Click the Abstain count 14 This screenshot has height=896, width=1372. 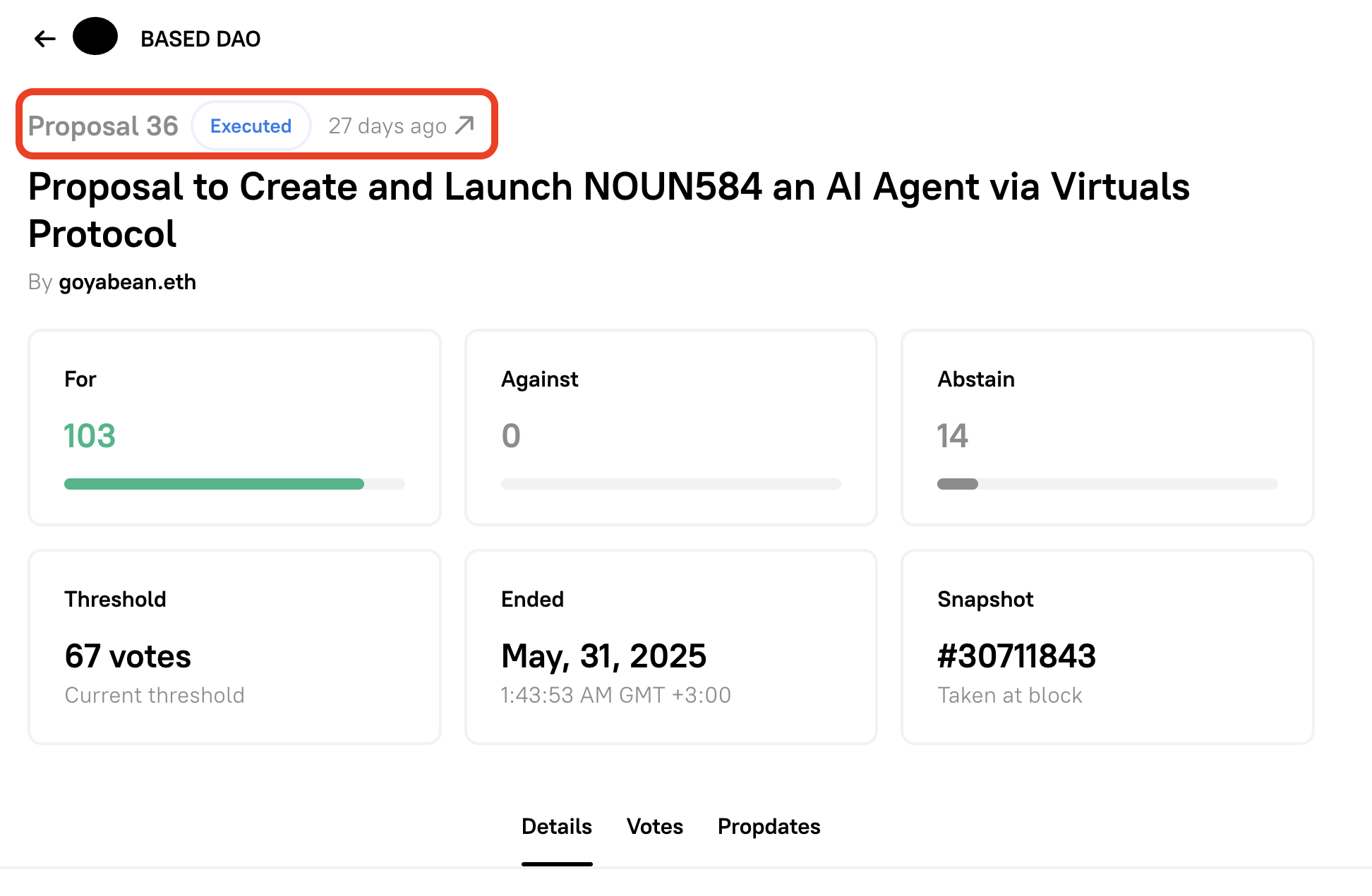pyautogui.click(x=953, y=436)
